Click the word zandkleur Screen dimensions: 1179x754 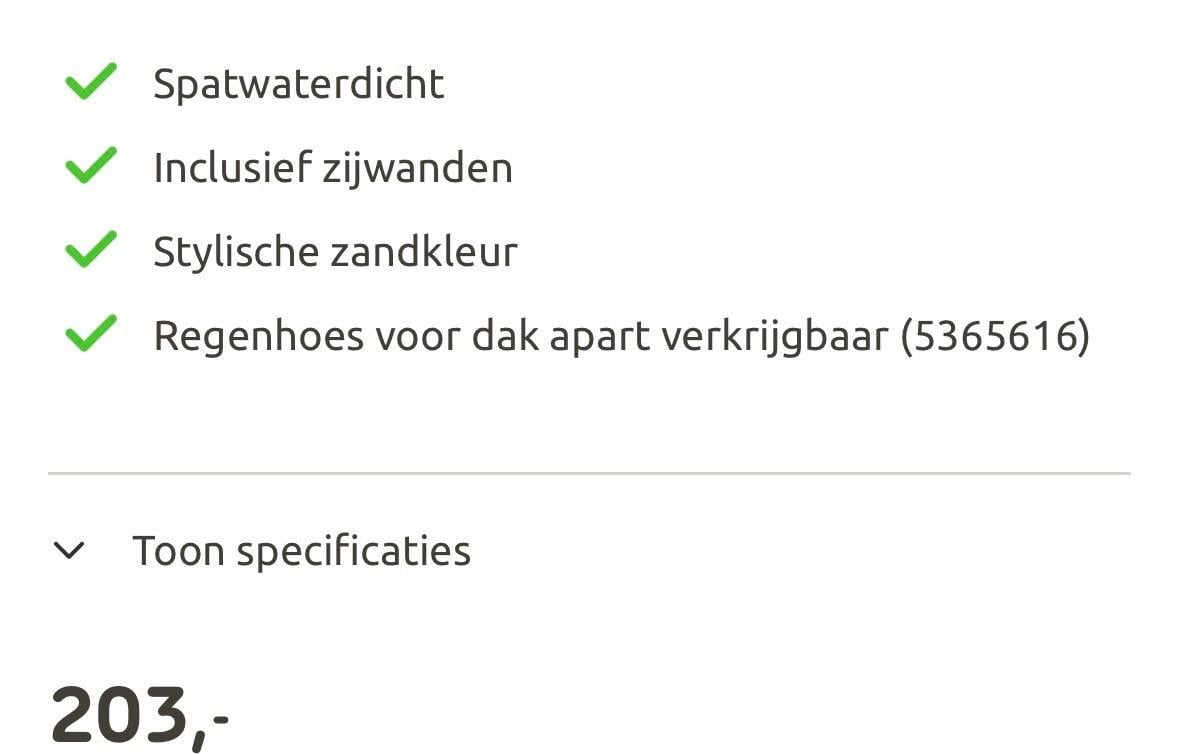[x=424, y=251]
